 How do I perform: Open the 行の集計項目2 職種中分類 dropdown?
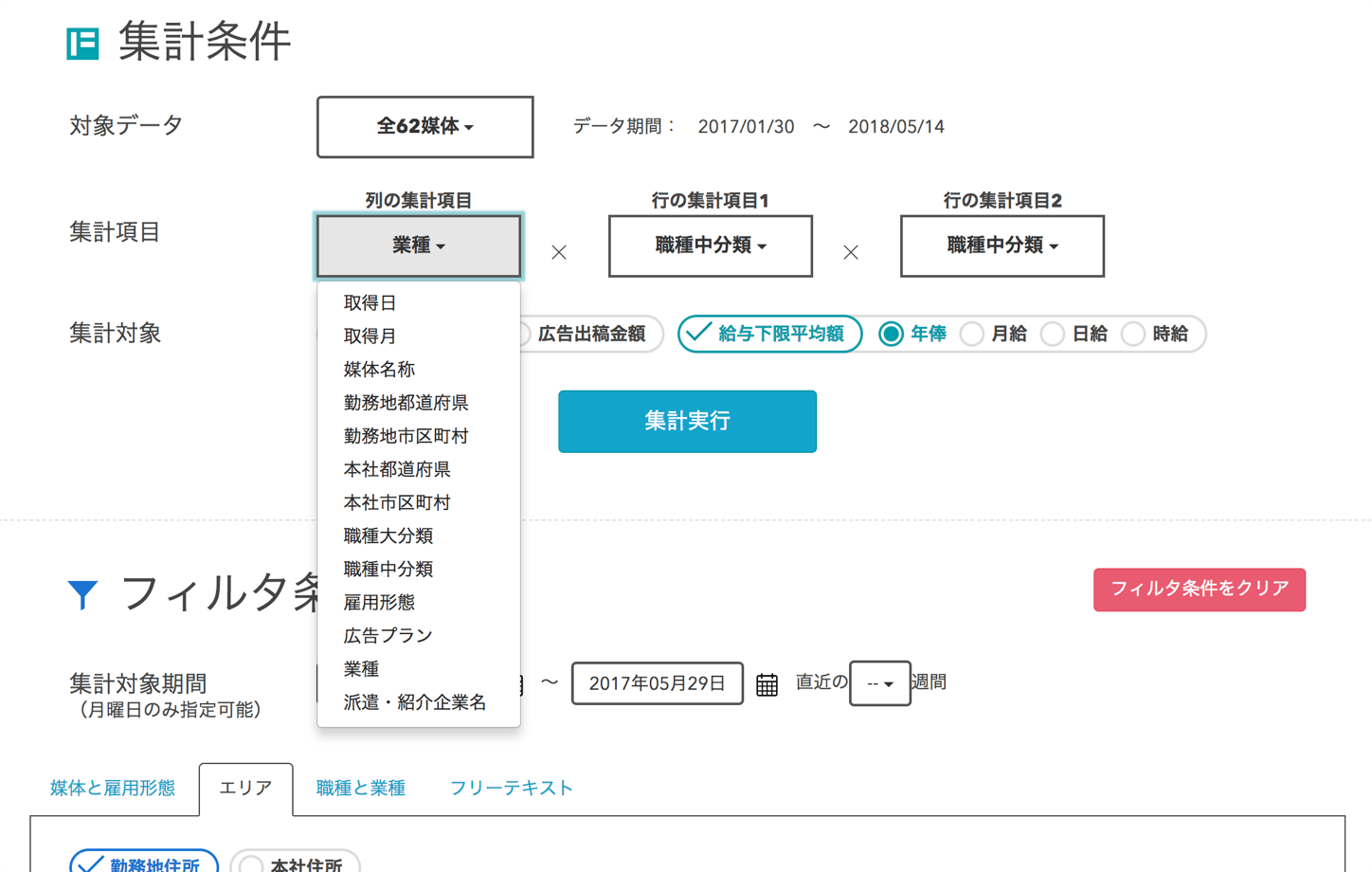[x=1002, y=246]
